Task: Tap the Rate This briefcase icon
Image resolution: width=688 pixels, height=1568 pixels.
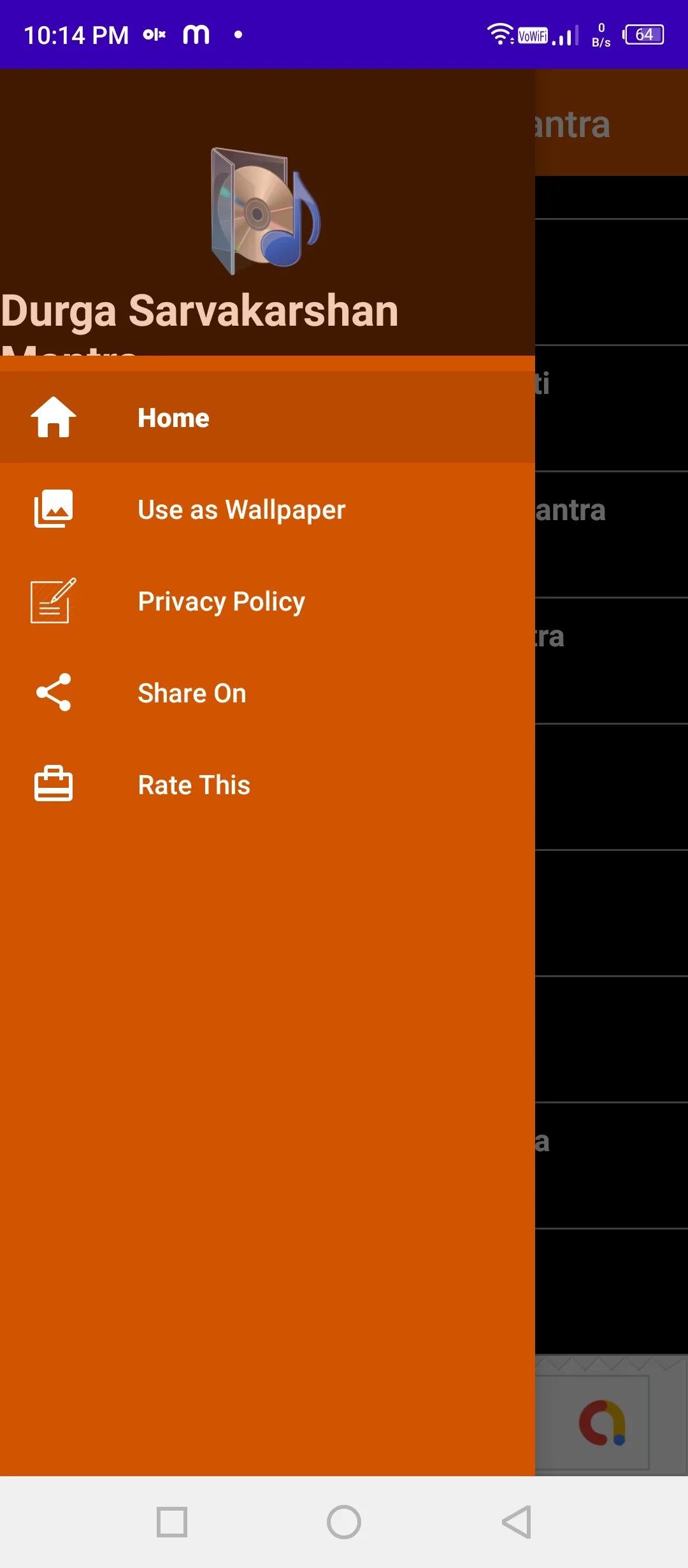Action: tap(54, 785)
